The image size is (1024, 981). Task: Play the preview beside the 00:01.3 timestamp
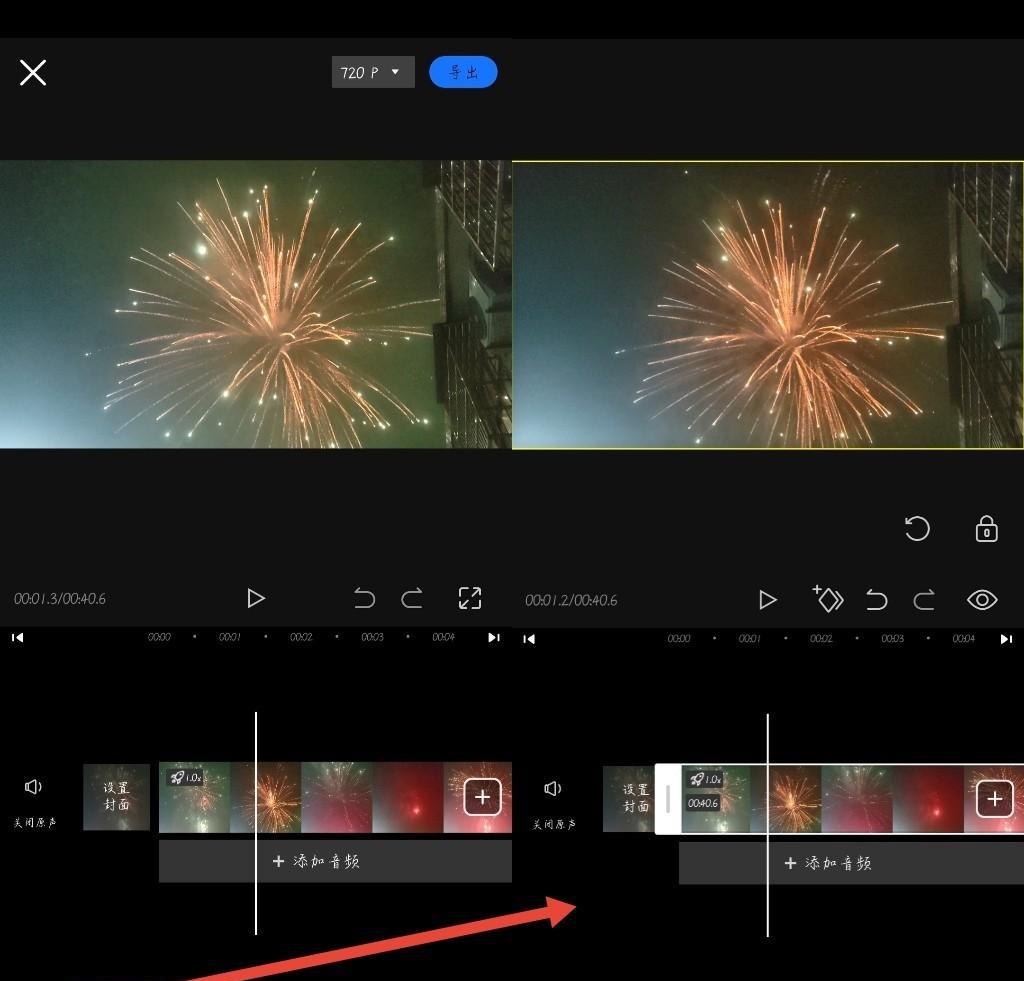[256, 598]
